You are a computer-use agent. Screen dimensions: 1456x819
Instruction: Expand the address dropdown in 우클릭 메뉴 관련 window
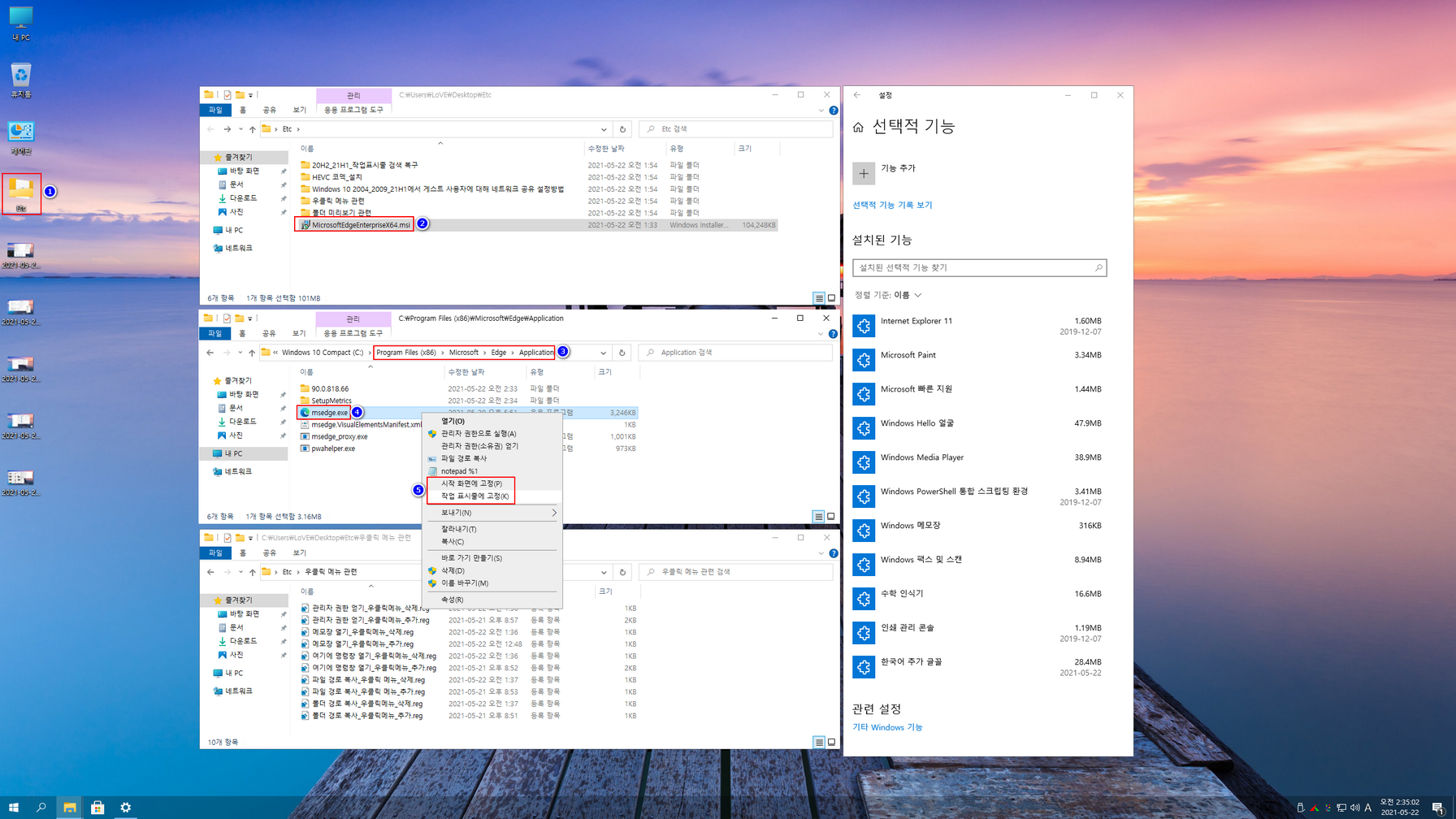(604, 572)
